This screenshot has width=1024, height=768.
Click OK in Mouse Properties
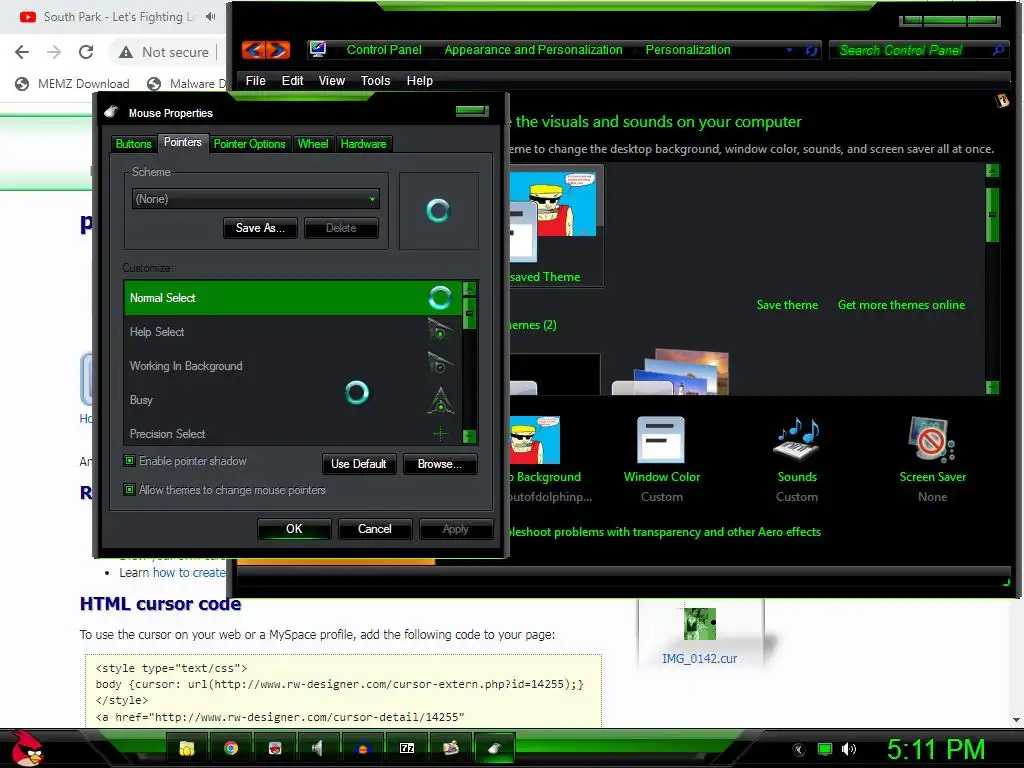pyautogui.click(x=294, y=529)
